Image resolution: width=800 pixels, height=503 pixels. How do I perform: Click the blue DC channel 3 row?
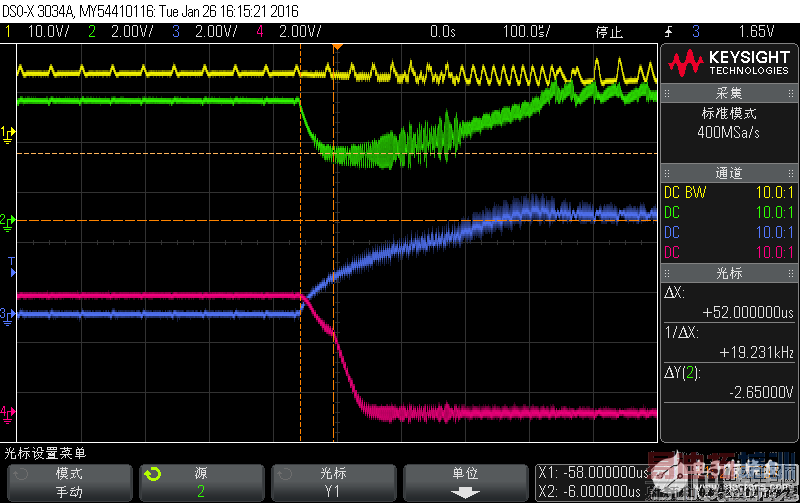click(x=729, y=232)
